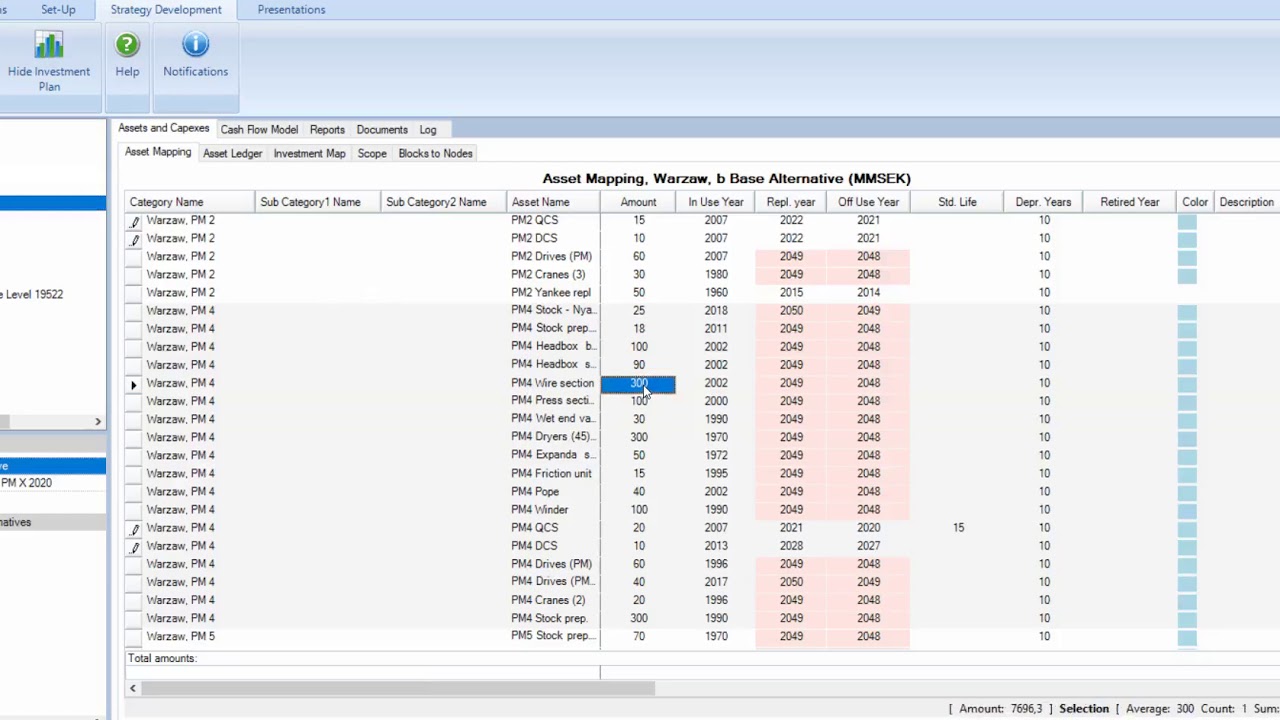This screenshot has height=720, width=1280.
Task: Switch to the Strategy Development ribbon tab
Action: (166, 10)
